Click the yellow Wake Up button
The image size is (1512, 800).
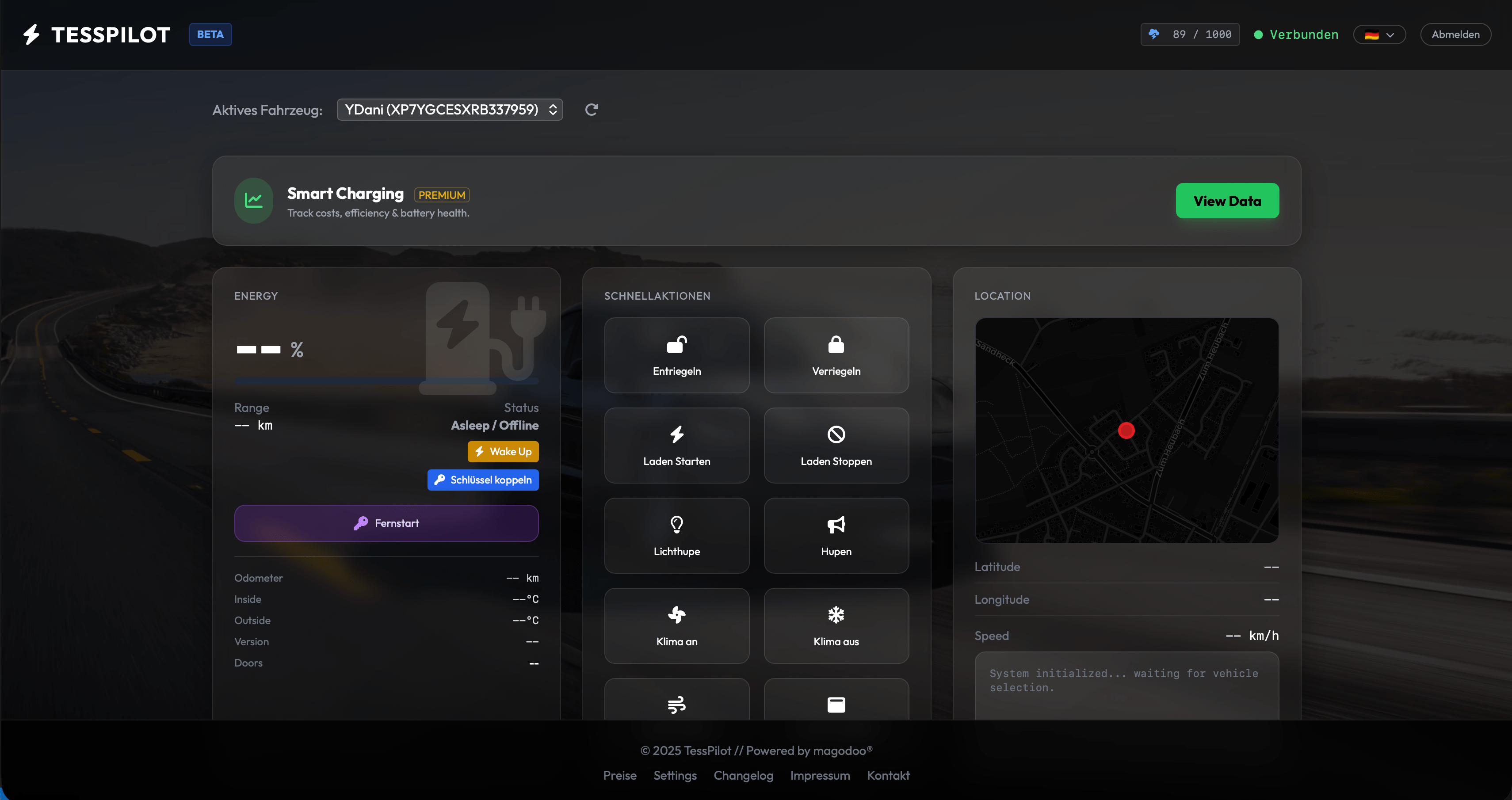click(x=502, y=451)
